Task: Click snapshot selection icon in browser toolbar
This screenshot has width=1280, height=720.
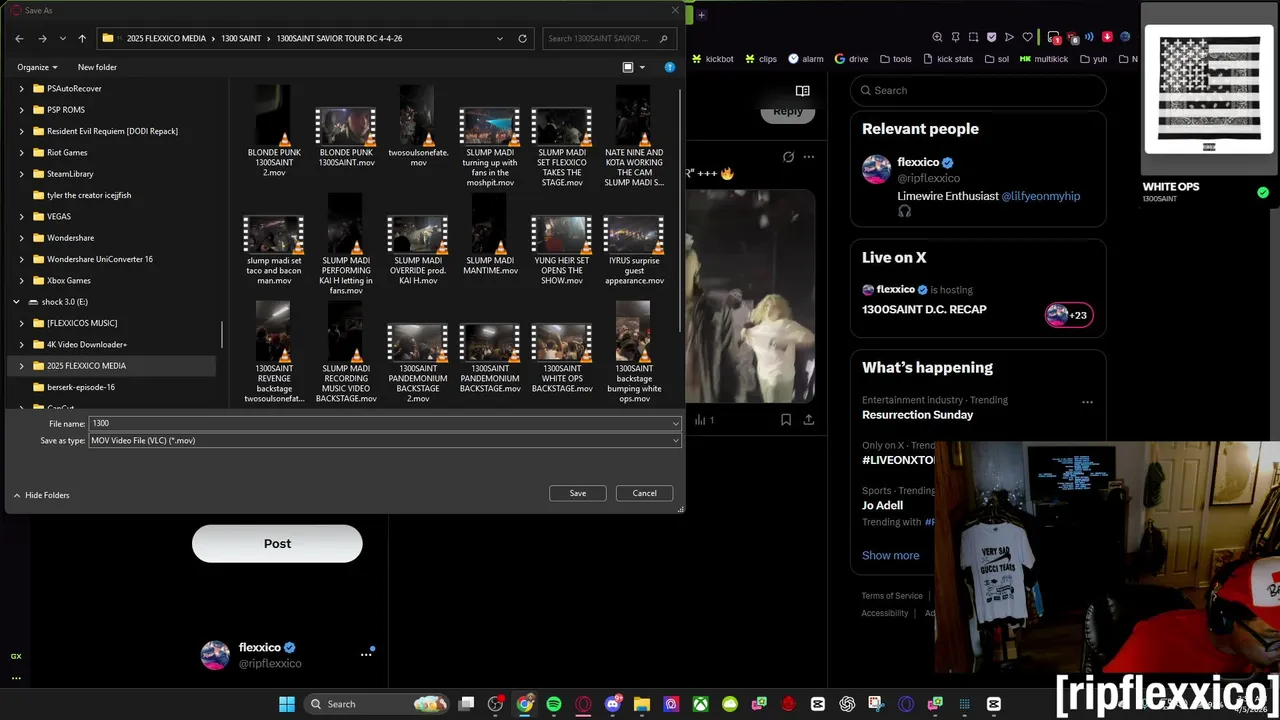Action: [x=973, y=37]
